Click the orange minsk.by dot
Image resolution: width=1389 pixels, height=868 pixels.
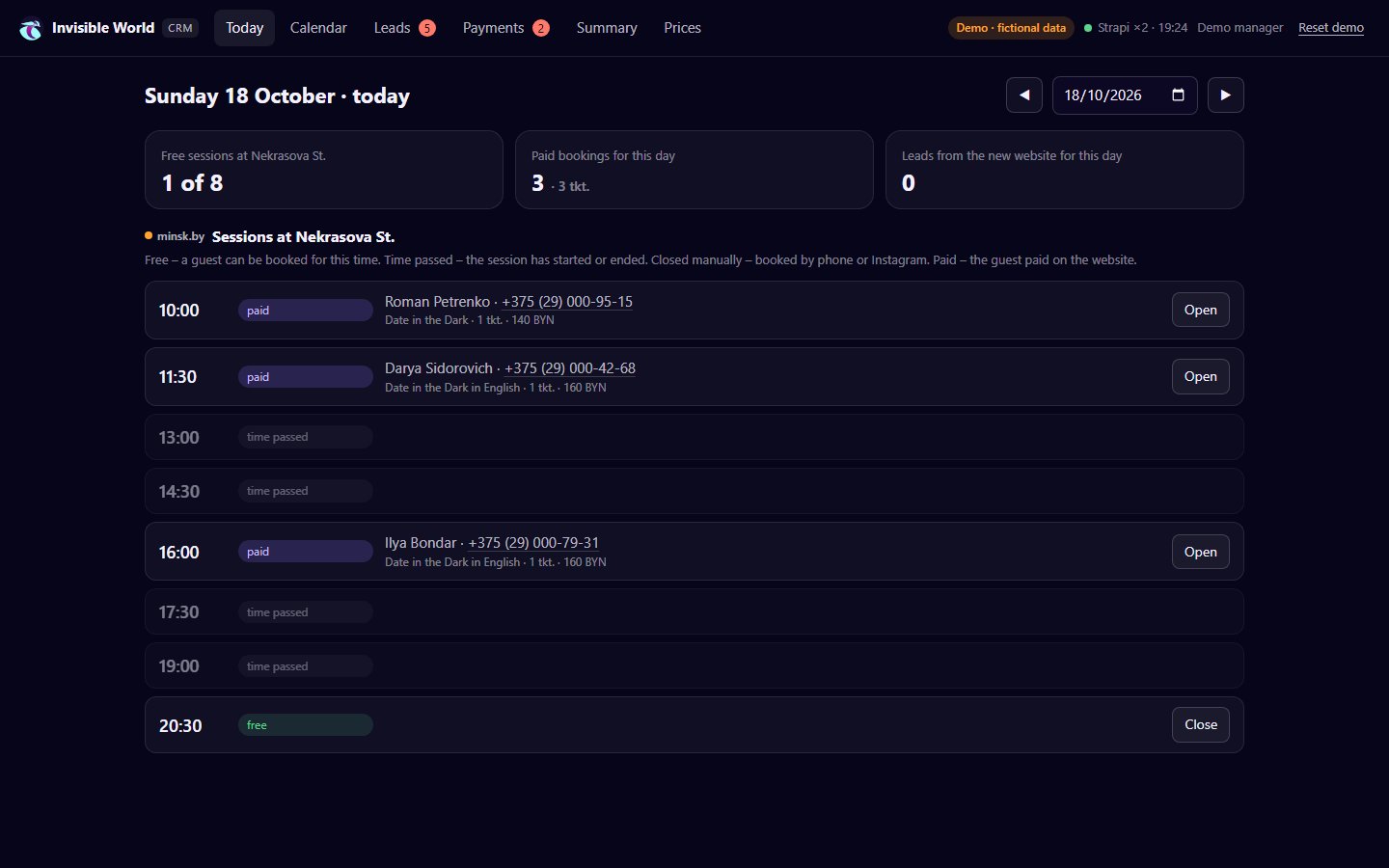coord(149,235)
